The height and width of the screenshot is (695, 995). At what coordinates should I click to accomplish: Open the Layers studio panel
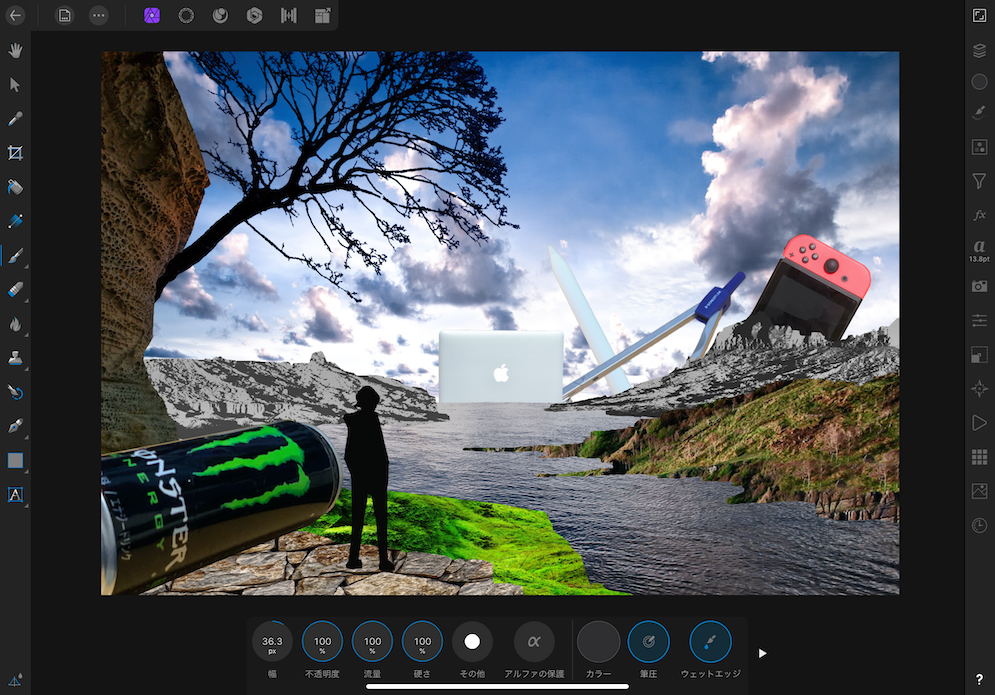pyautogui.click(x=979, y=50)
